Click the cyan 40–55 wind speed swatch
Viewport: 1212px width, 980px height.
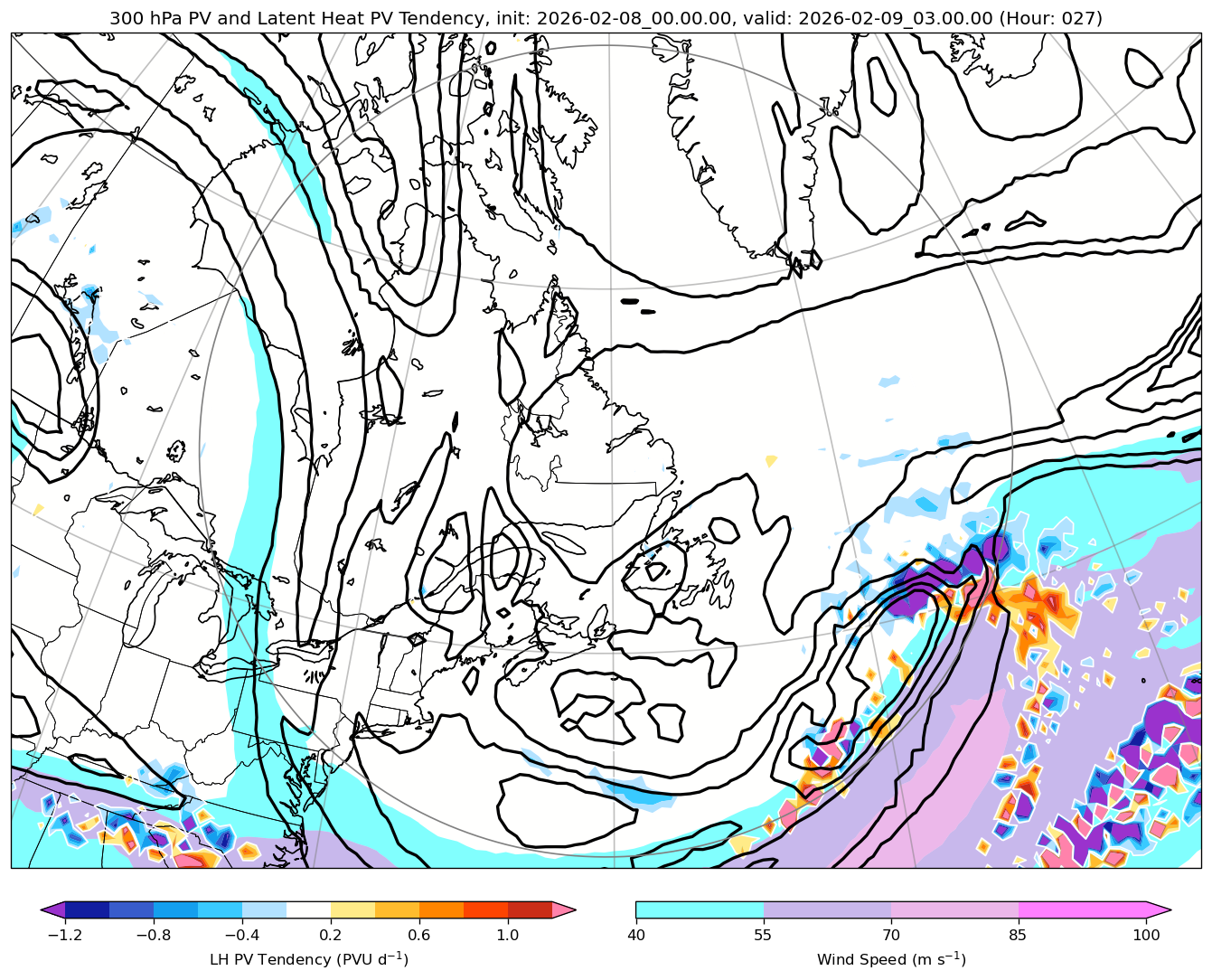click(x=700, y=909)
